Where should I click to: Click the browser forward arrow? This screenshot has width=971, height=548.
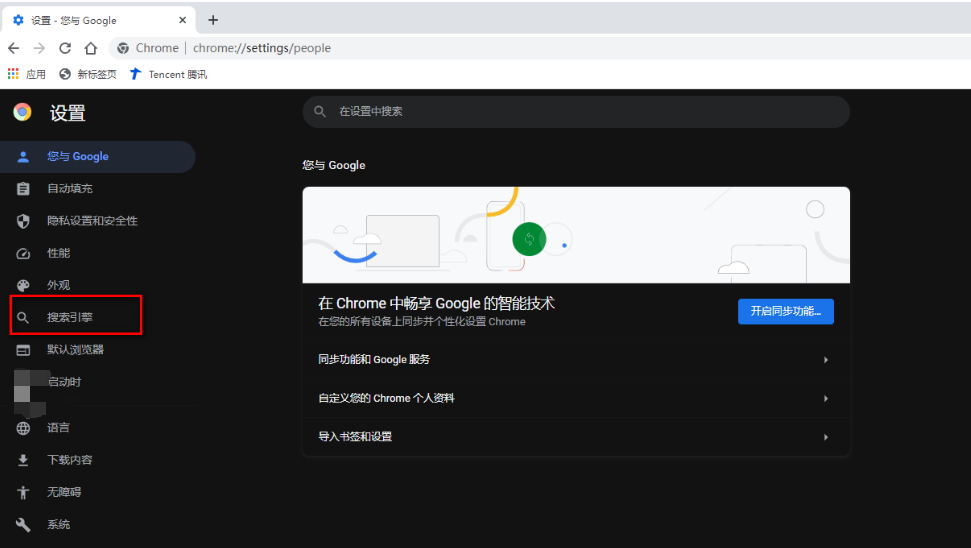pyautogui.click(x=39, y=48)
